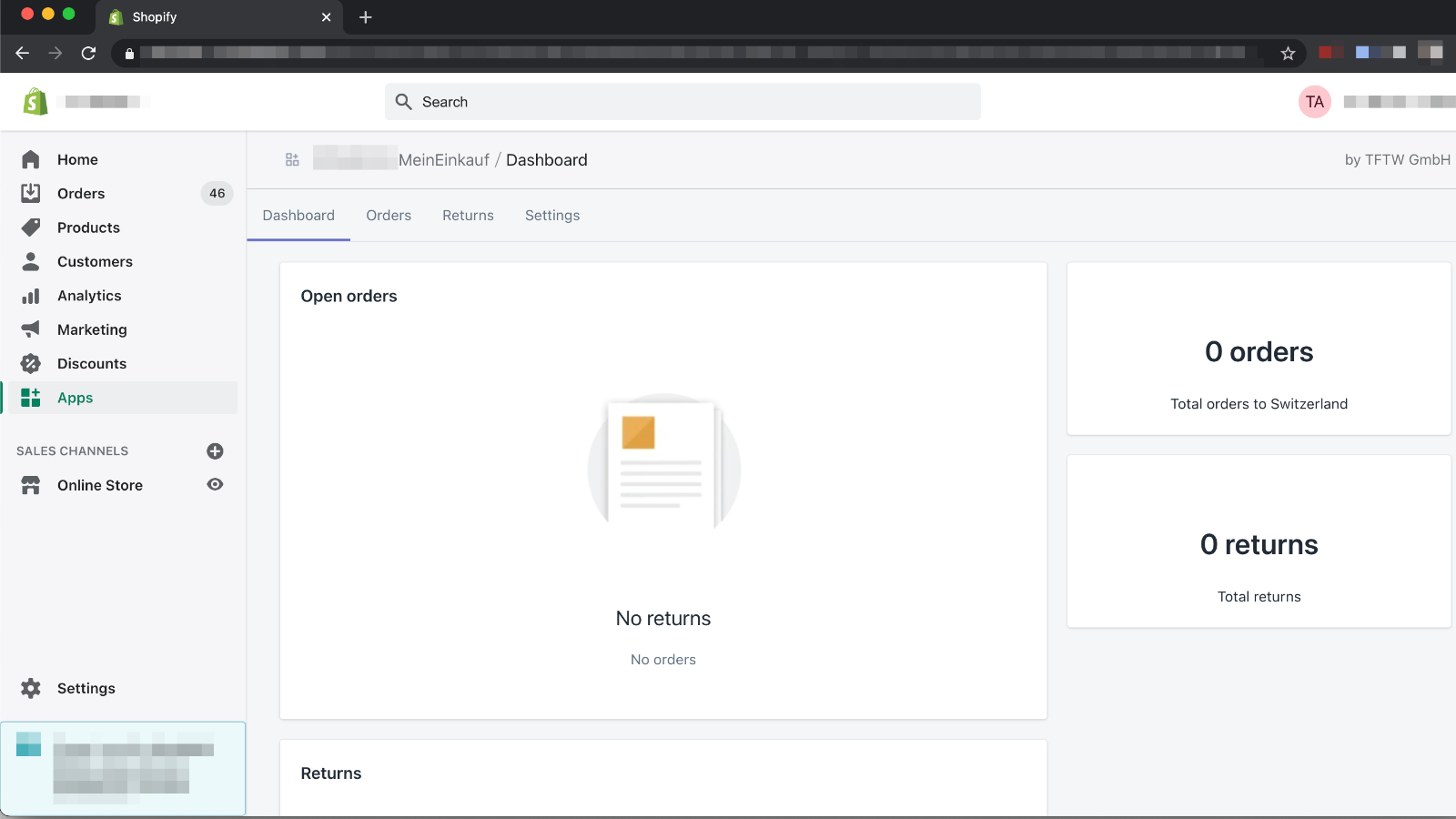
Task: Click the Shopify logo icon
Action: (x=35, y=102)
